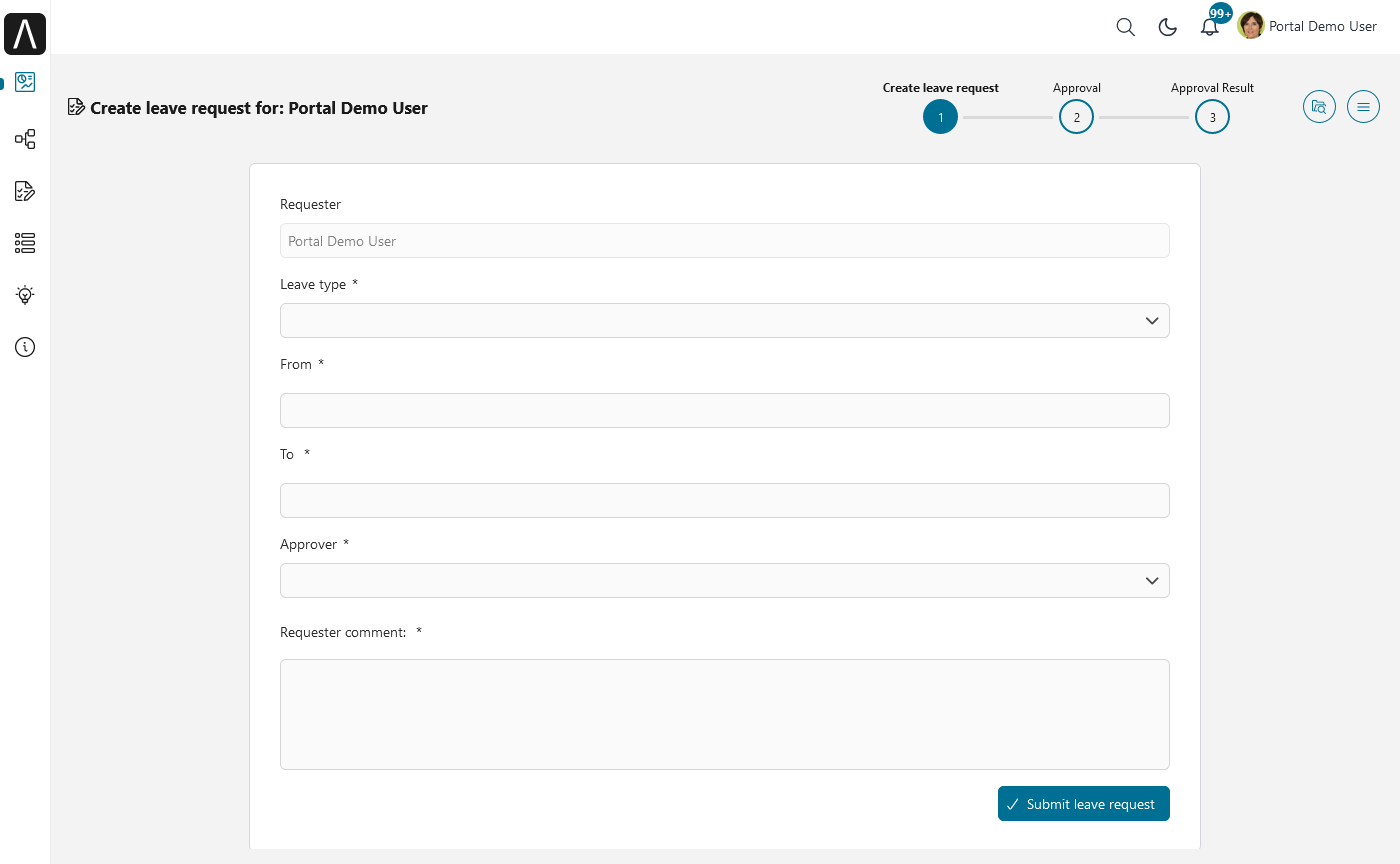Toggle dark mode moon icon

click(1167, 27)
